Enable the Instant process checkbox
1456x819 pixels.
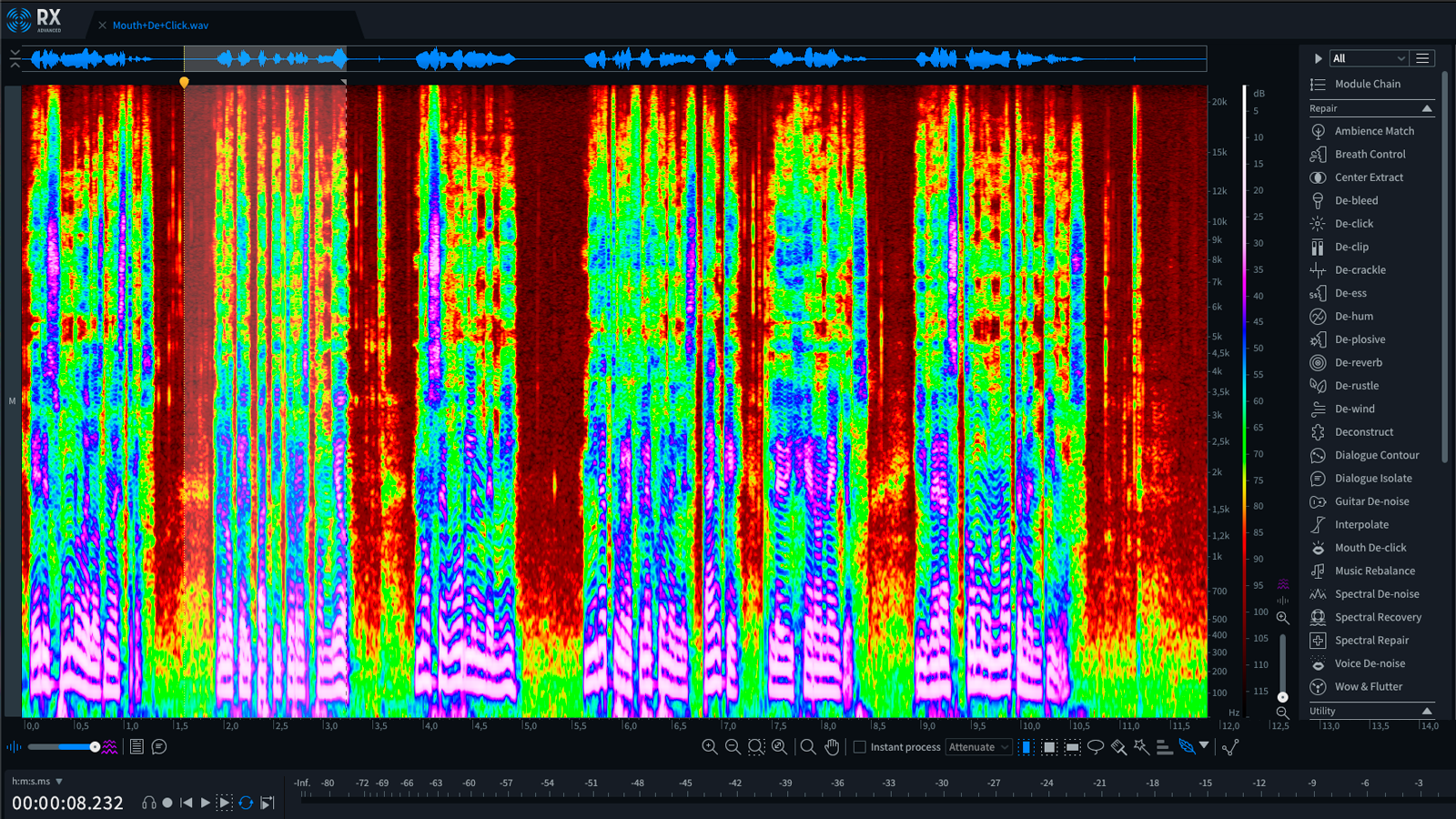(860, 747)
